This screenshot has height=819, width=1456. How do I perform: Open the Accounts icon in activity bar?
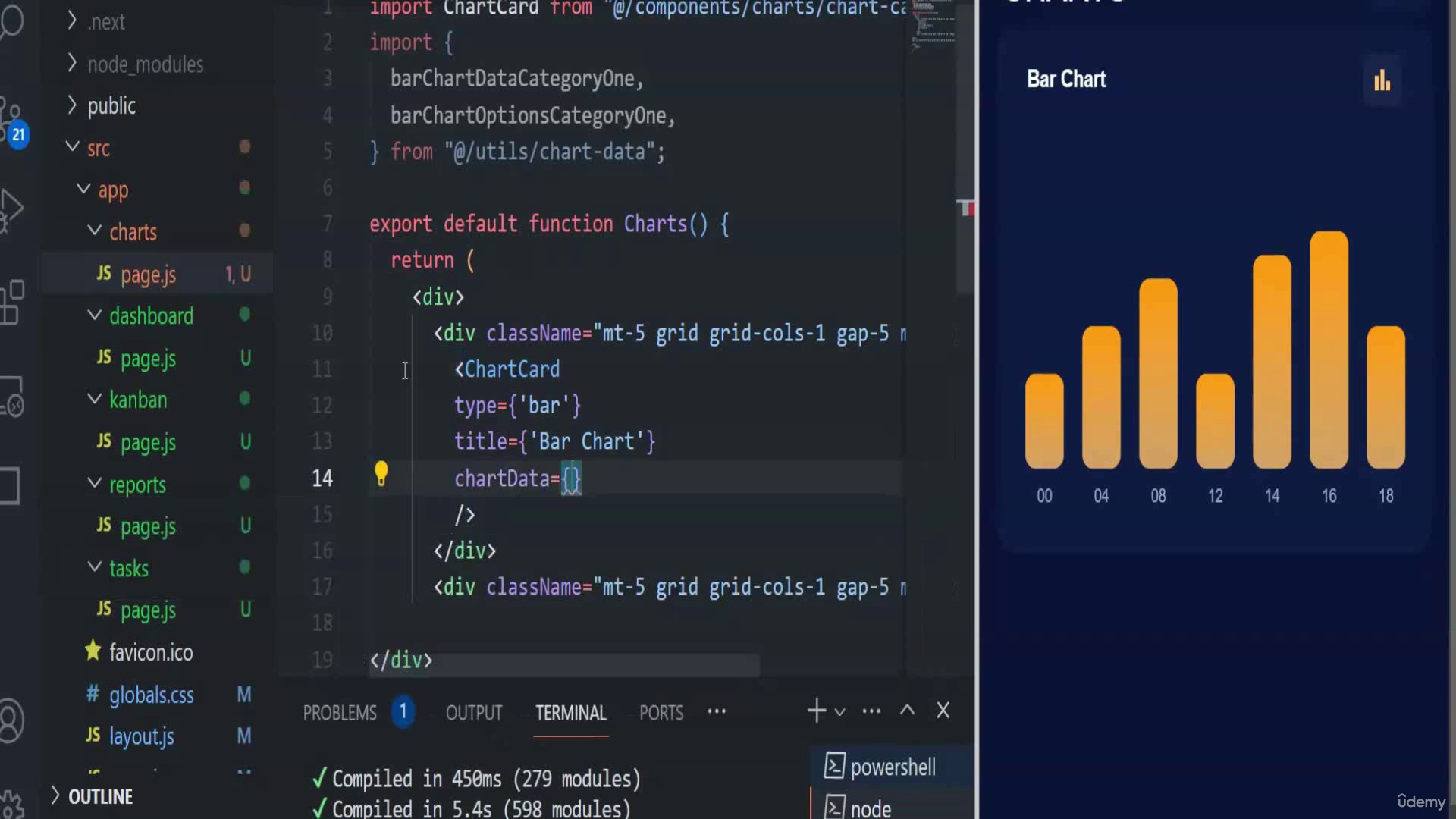click(12, 720)
